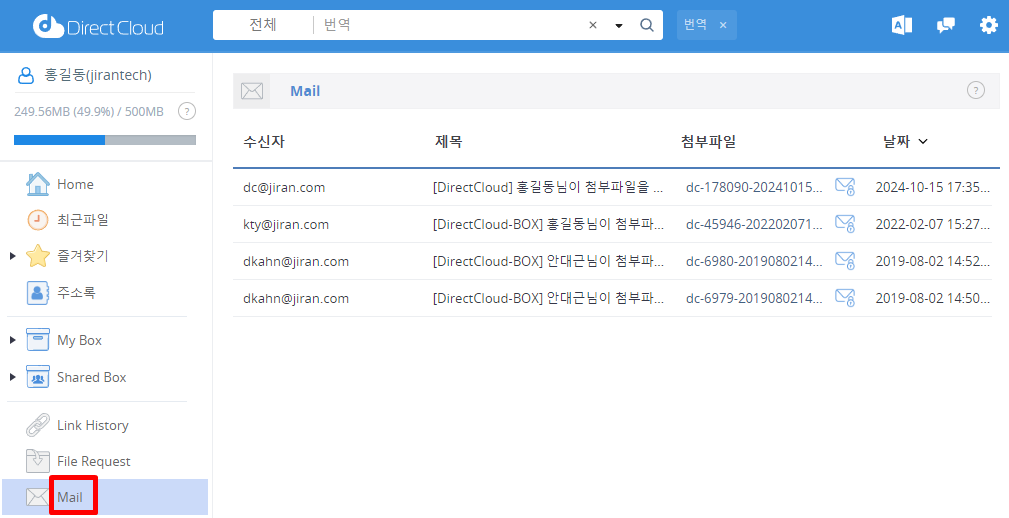Expand the 즐겨찾기 favorites tree
Image resolution: width=1009 pixels, height=518 pixels.
point(12,257)
